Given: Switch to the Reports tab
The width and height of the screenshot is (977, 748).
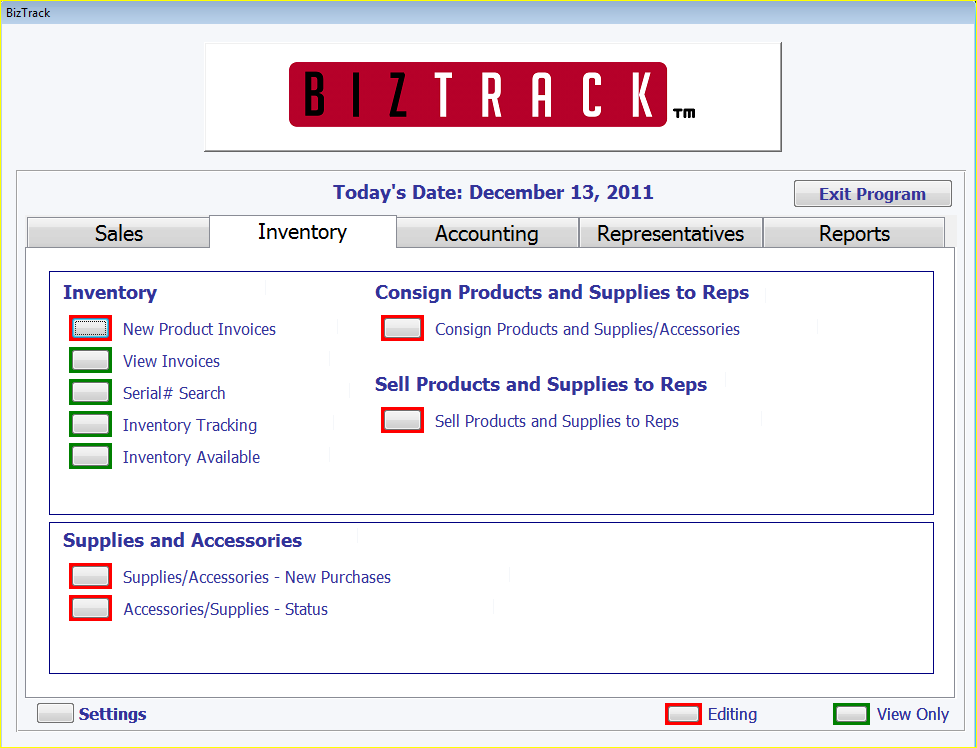Looking at the screenshot, I should coord(854,233).
